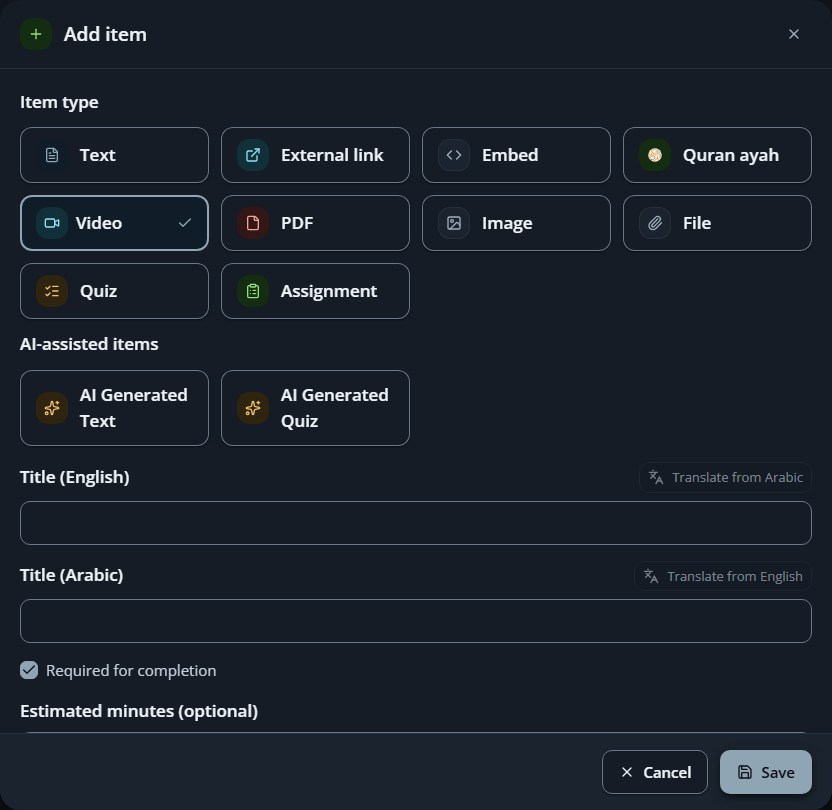Image resolution: width=832 pixels, height=810 pixels.
Task: Click sparkle icon on AI Generated Quiz
Action: tap(253, 408)
